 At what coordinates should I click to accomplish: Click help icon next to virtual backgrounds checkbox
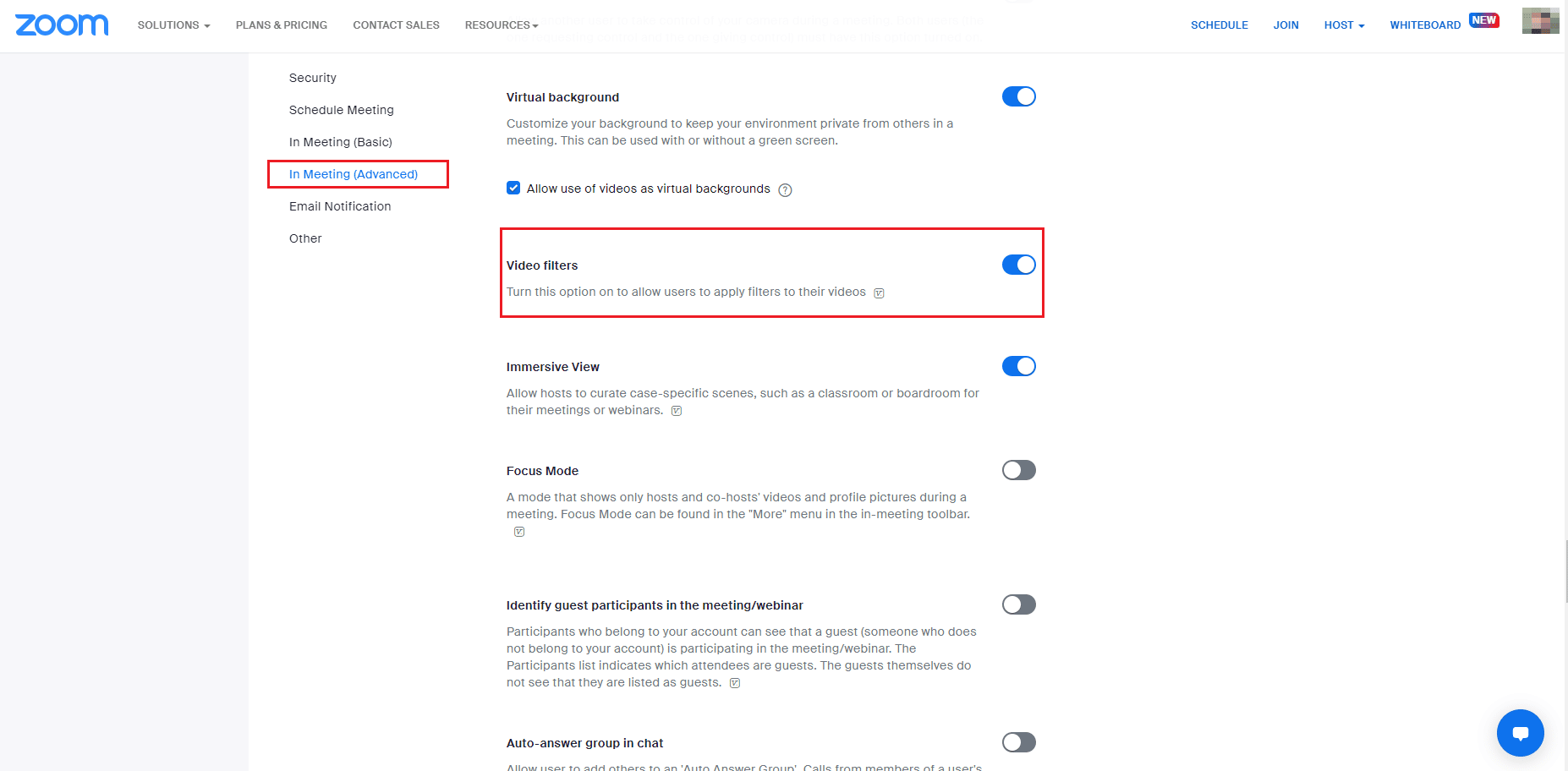click(785, 190)
